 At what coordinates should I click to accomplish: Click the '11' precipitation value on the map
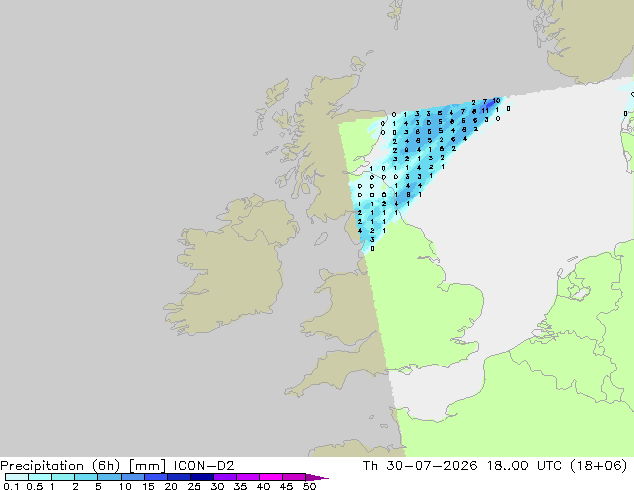click(485, 110)
